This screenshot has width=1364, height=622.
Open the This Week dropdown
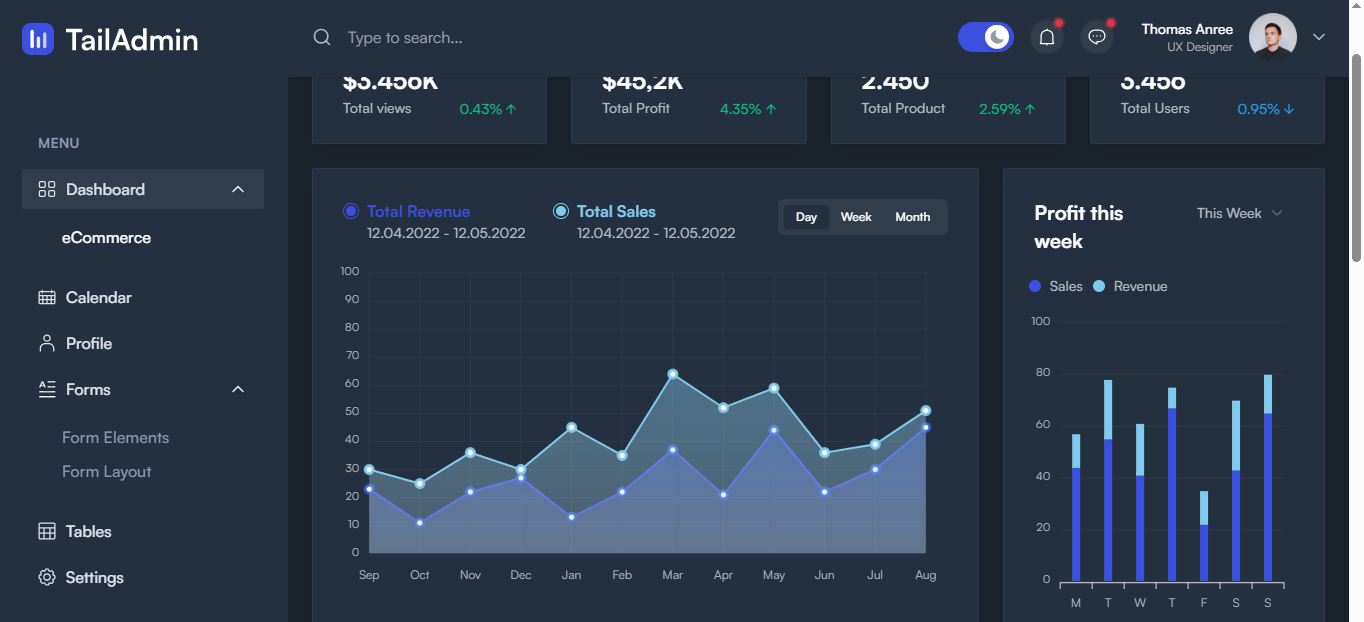1238,213
